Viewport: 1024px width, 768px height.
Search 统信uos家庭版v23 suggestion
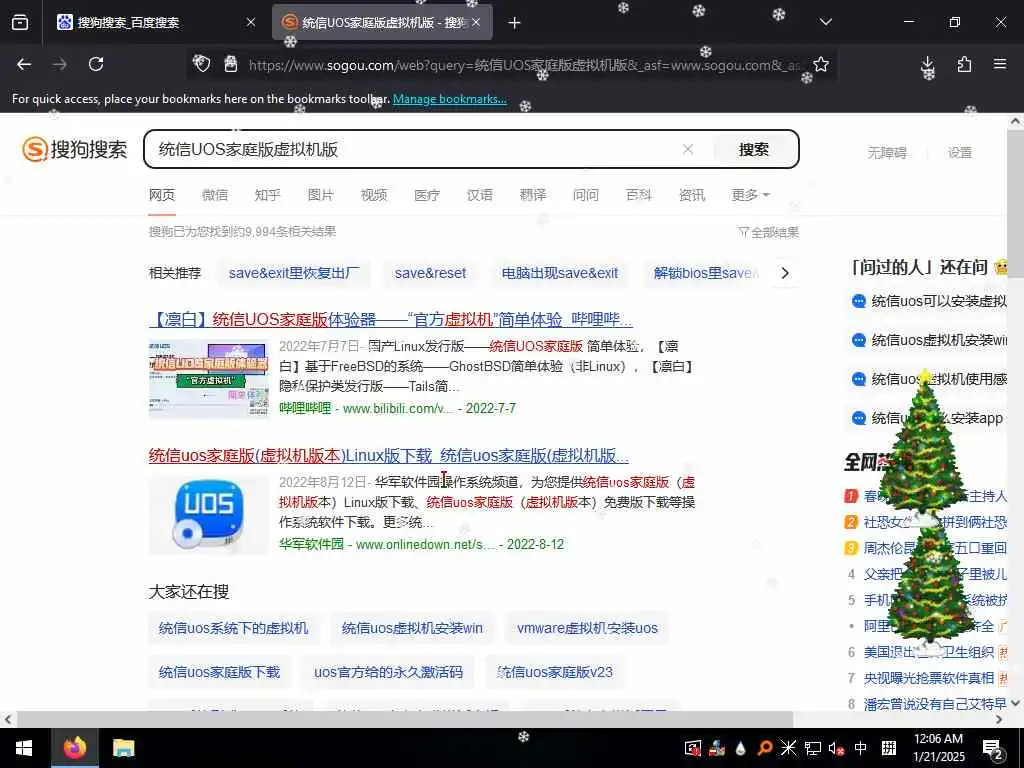point(555,672)
